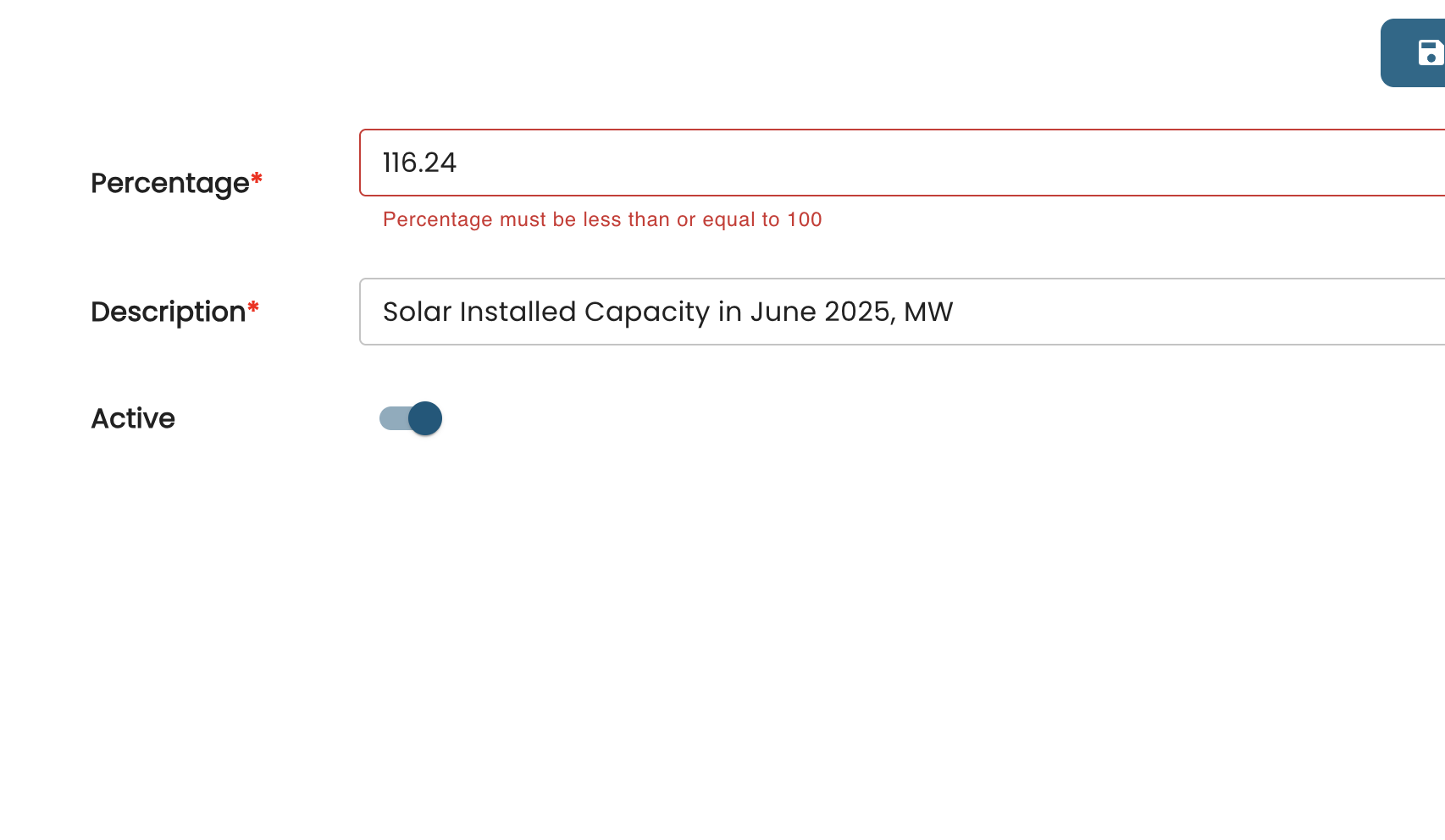Screen dimensions: 1445x840
Task: Place cursor on the 116.24 value
Action: pyautogui.click(x=419, y=163)
